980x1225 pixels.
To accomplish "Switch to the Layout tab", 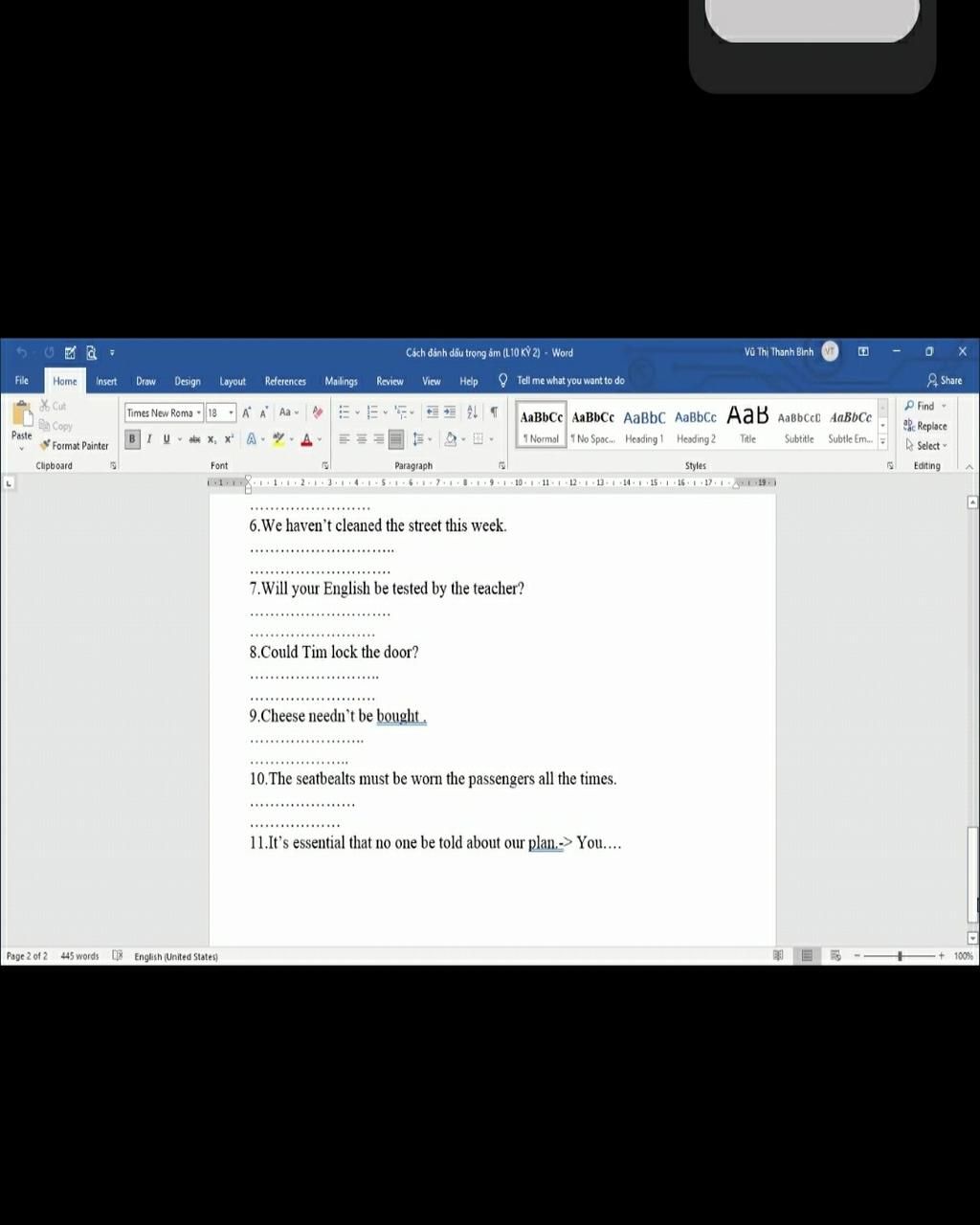I will (x=233, y=381).
